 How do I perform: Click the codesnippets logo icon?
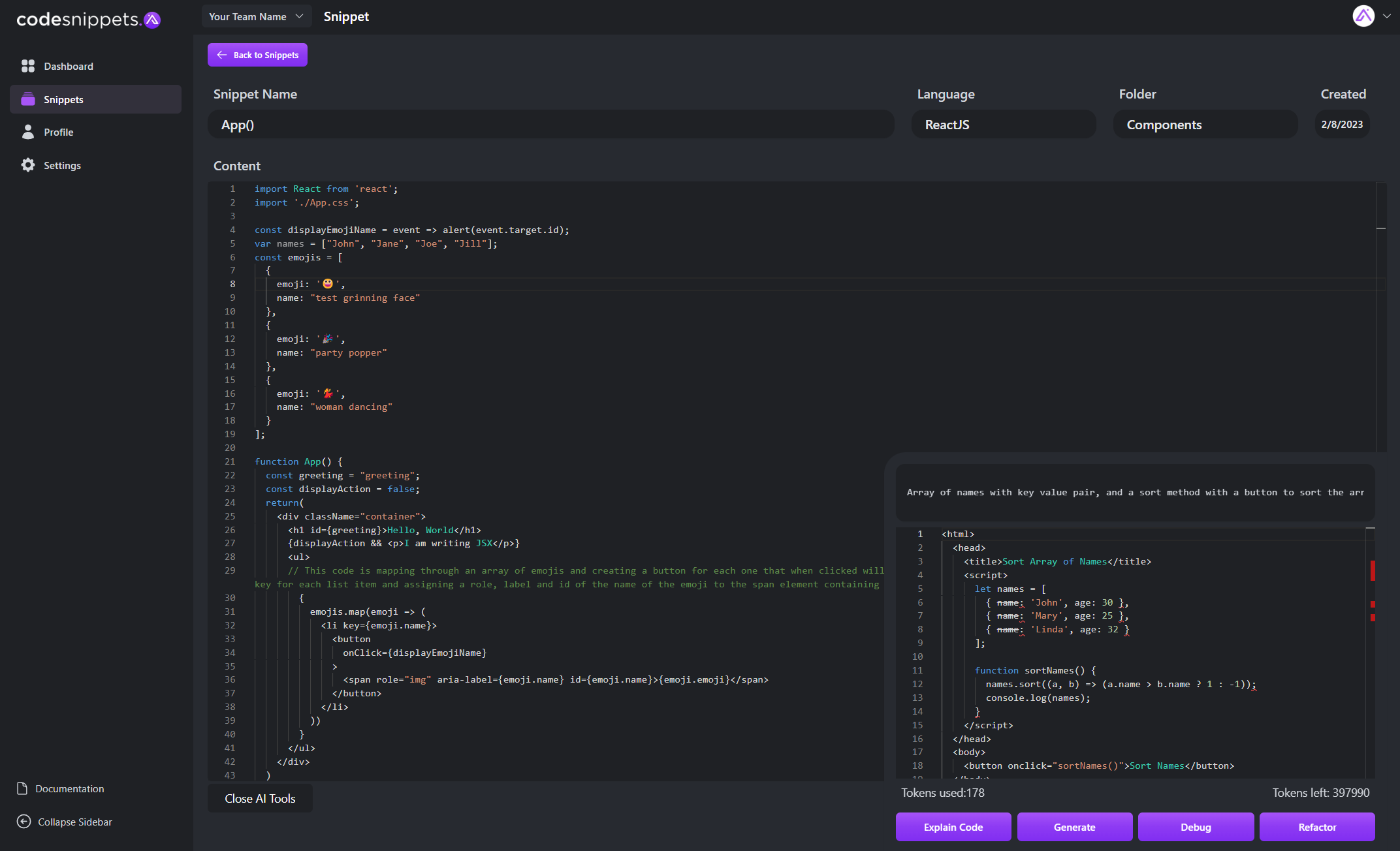[152, 20]
